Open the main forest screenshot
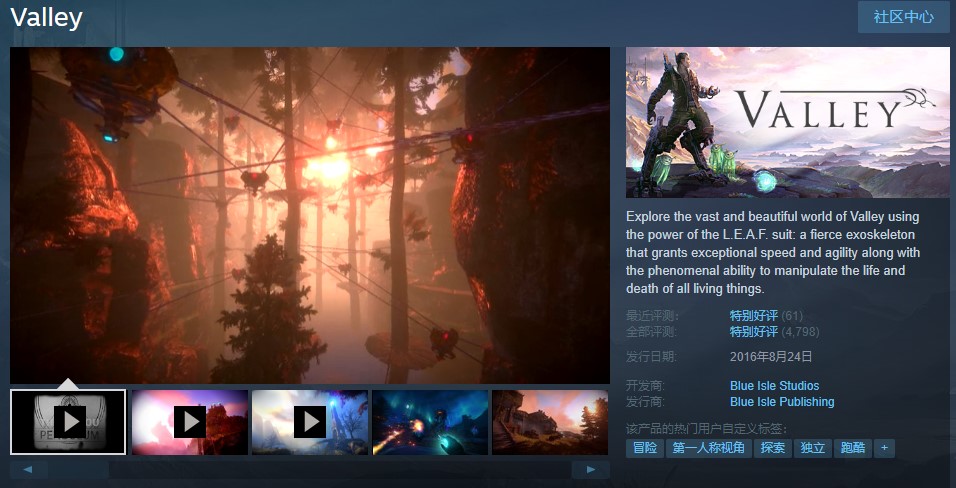This screenshot has height=488, width=956. point(310,215)
